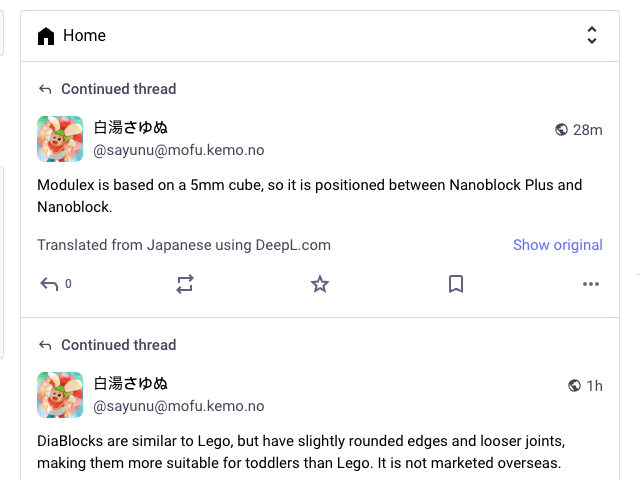Bookmark the Modulex post
Viewport: 640px width, 480px height.
pos(456,284)
